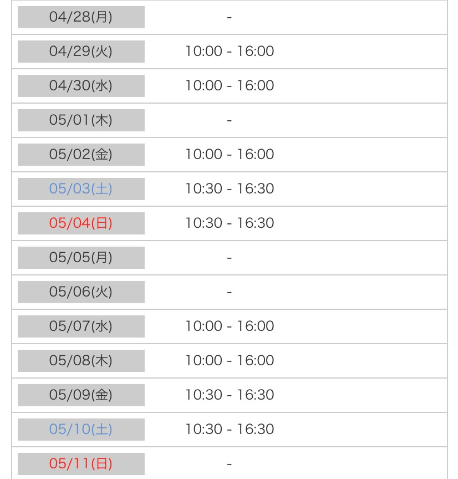This screenshot has width=458, height=479.
Task: Select the blue 05/03(土) Saturday label
Action: (81, 189)
